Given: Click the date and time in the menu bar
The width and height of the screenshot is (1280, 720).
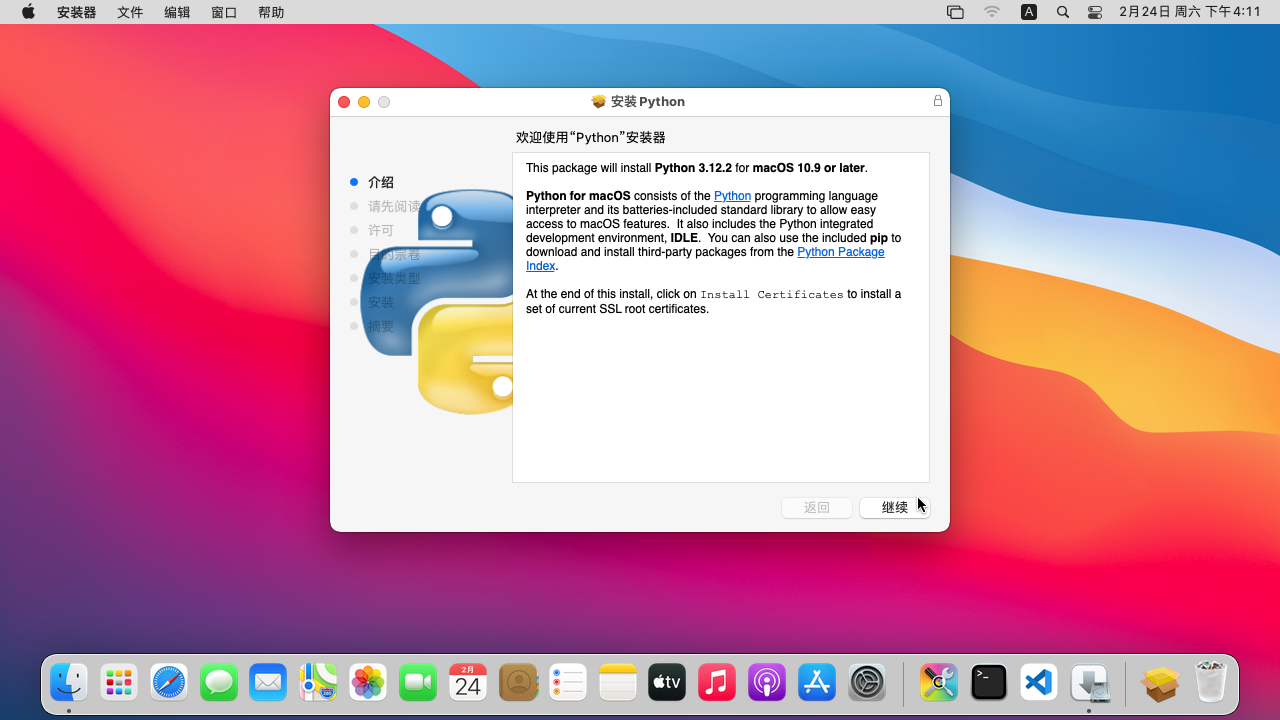Looking at the screenshot, I should 1190,12.
